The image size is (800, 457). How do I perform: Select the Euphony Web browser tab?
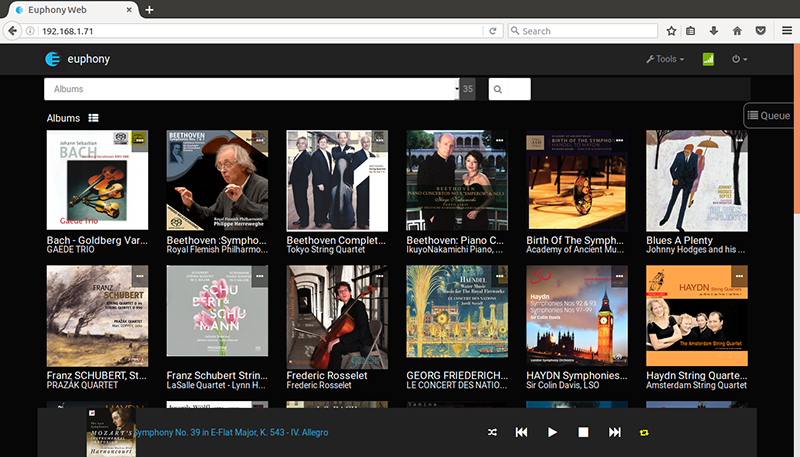74,10
